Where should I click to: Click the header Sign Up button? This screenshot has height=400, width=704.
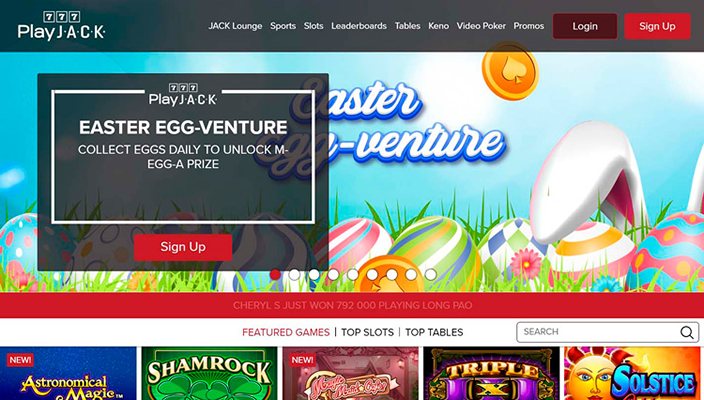point(657,26)
